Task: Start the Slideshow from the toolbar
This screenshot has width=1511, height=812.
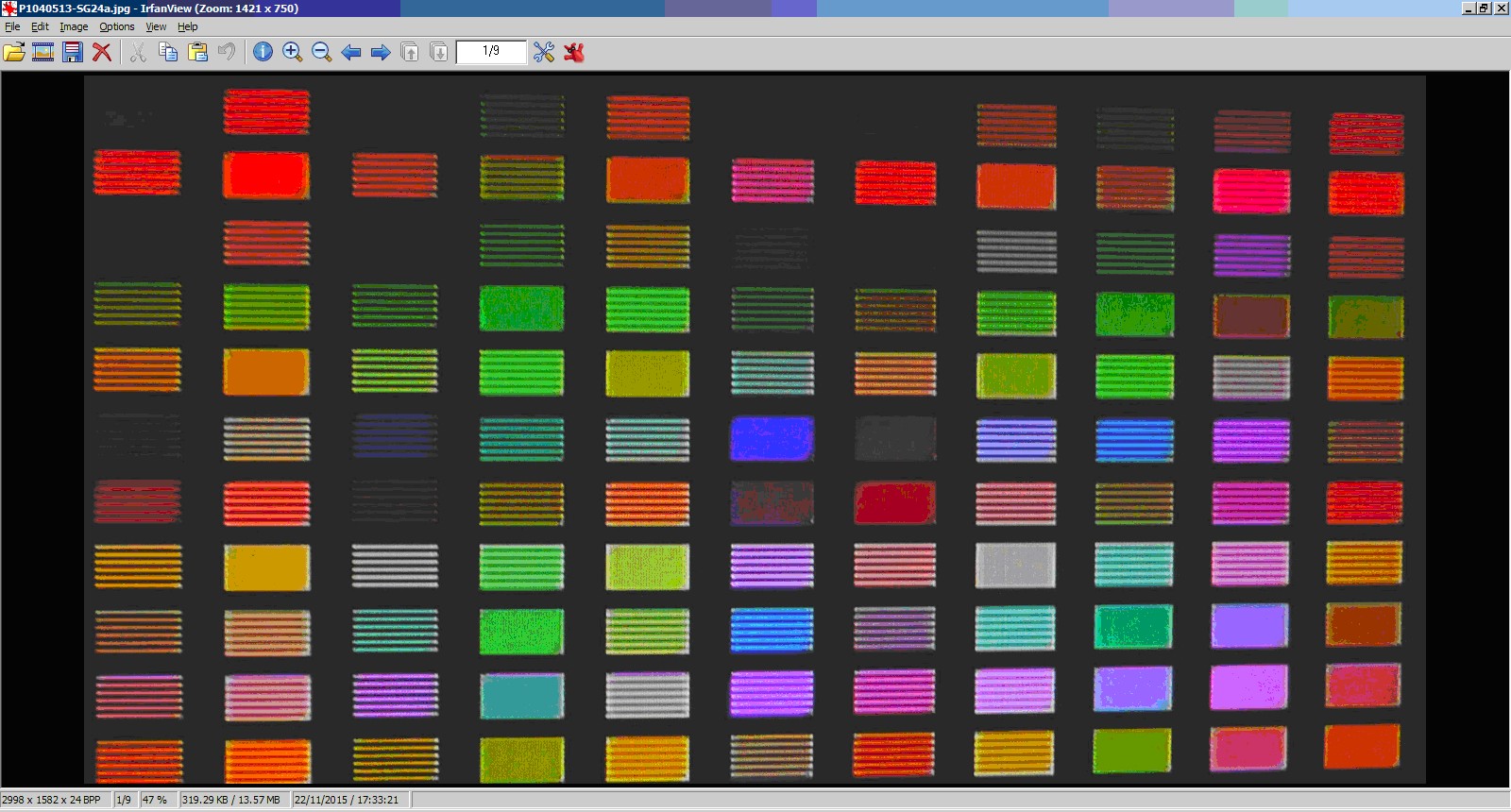Action: pos(43,52)
